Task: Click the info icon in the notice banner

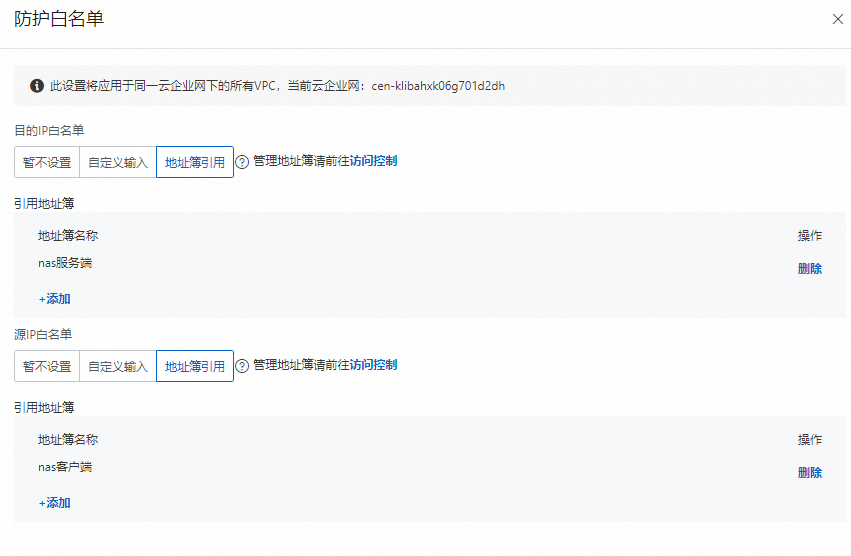Action: pyautogui.click(x=37, y=86)
